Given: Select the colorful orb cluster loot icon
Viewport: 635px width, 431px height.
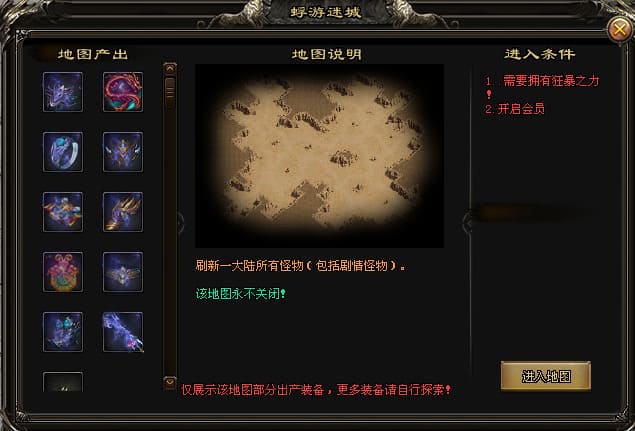Looking at the screenshot, I should [63, 212].
